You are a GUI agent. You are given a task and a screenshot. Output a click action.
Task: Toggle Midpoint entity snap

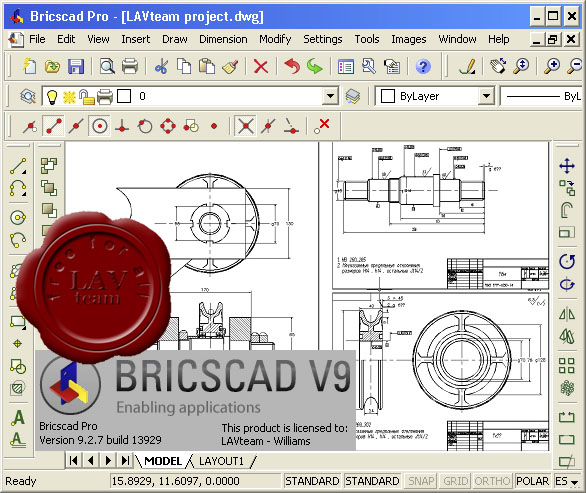tap(76, 126)
